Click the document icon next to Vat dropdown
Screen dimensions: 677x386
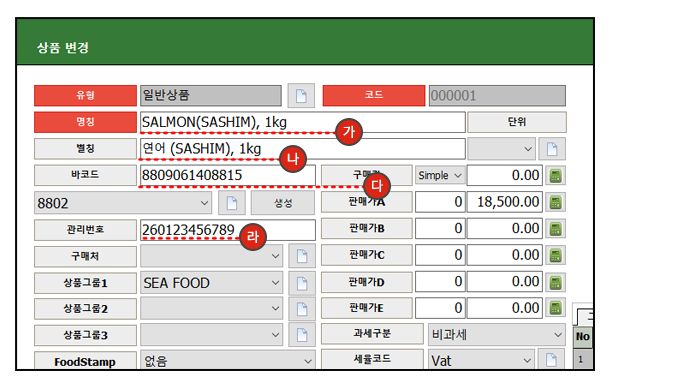click(x=551, y=360)
